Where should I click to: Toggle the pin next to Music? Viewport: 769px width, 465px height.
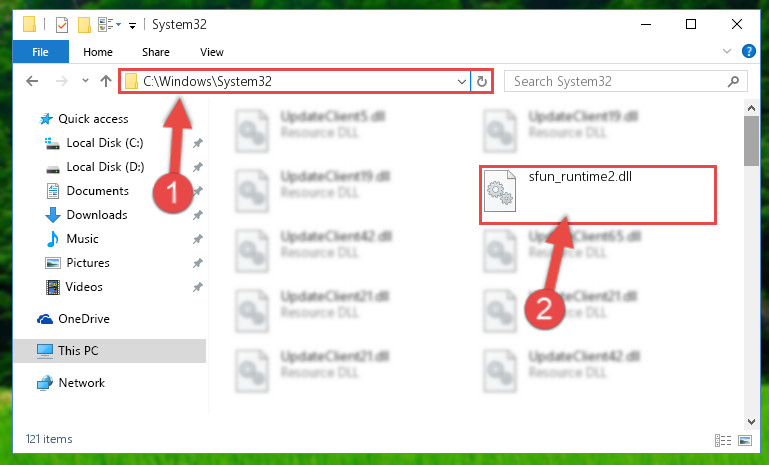(x=198, y=239)
